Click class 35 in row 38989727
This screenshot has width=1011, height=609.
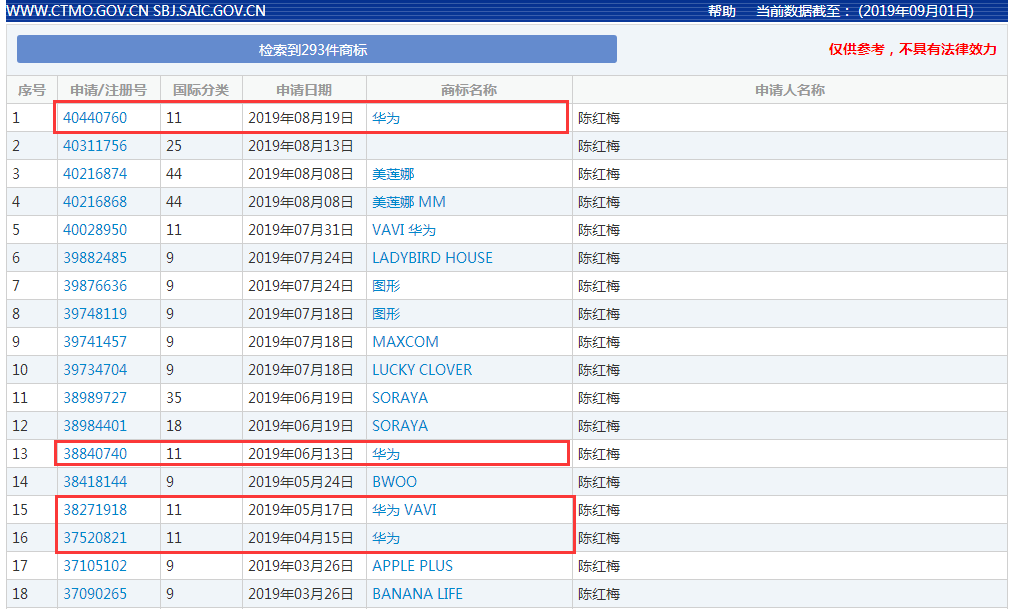[174, 398]
